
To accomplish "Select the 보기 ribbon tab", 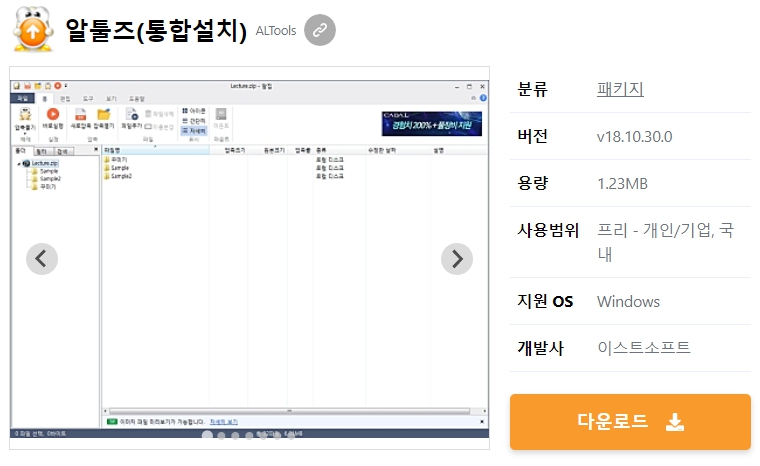I will click(111, 98).
